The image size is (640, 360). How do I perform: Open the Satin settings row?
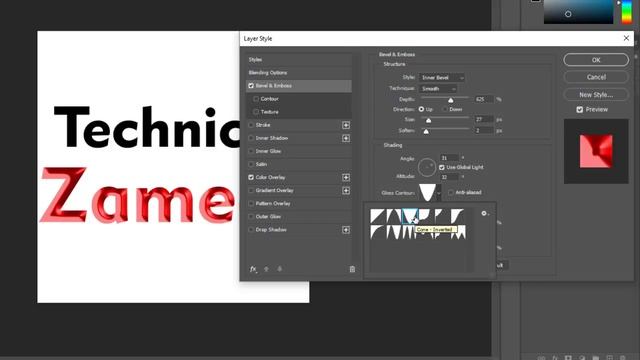tap(299, 164)
